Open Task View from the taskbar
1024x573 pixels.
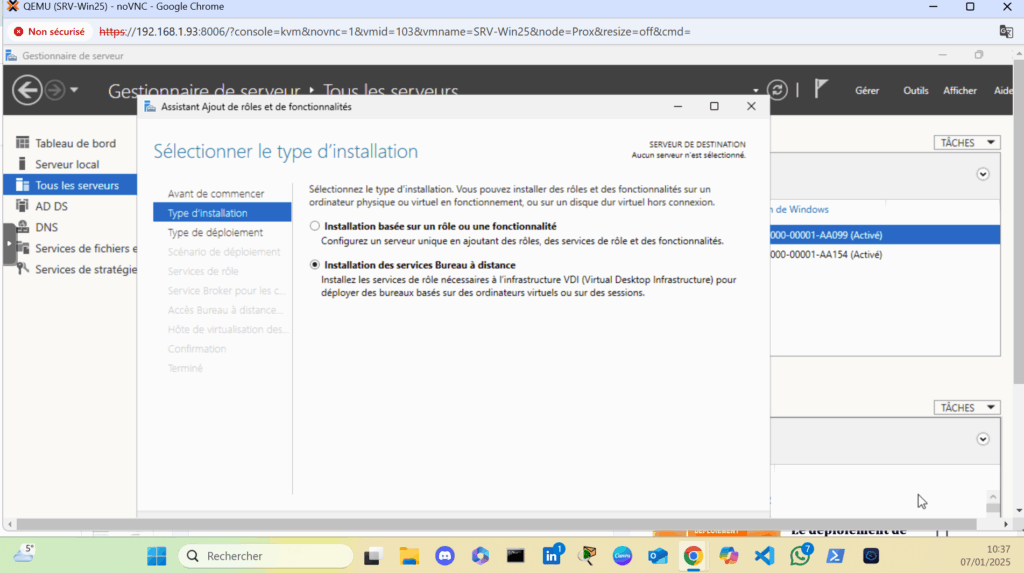[x=372, y=556]
